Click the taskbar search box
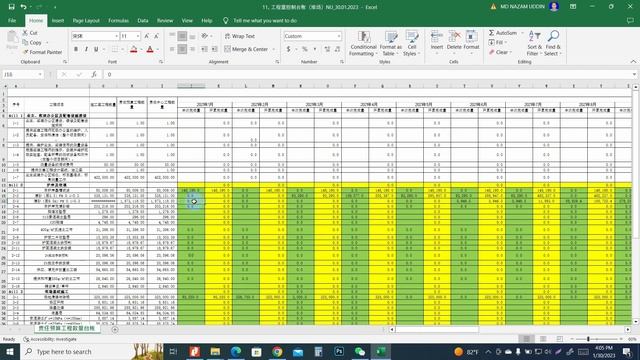The image size is (640, 360). click(x=92, y=351)
